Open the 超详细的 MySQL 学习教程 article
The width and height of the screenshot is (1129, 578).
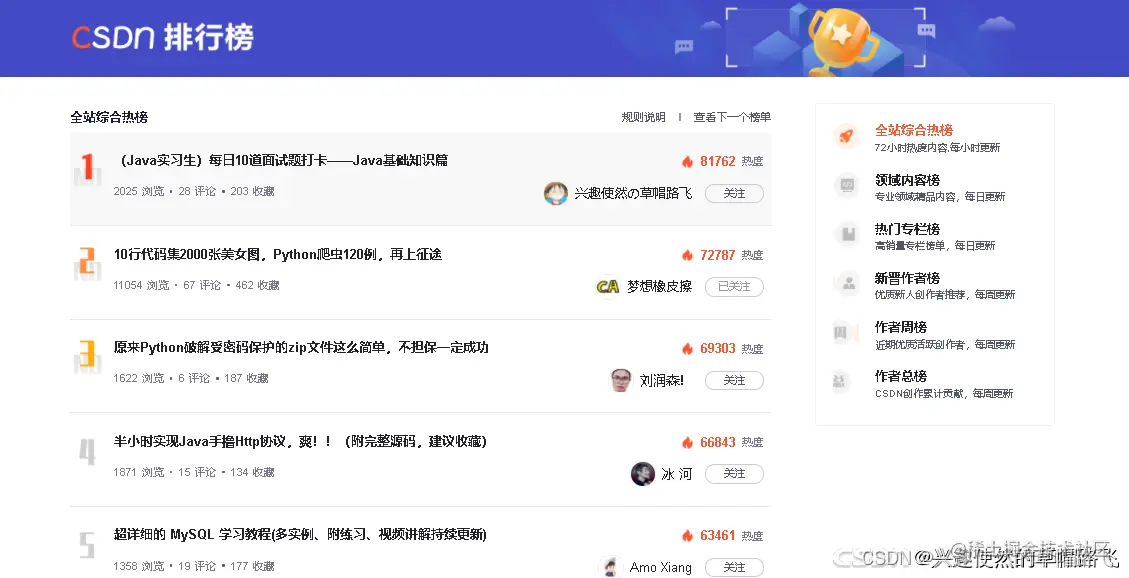tap(300, 534)
